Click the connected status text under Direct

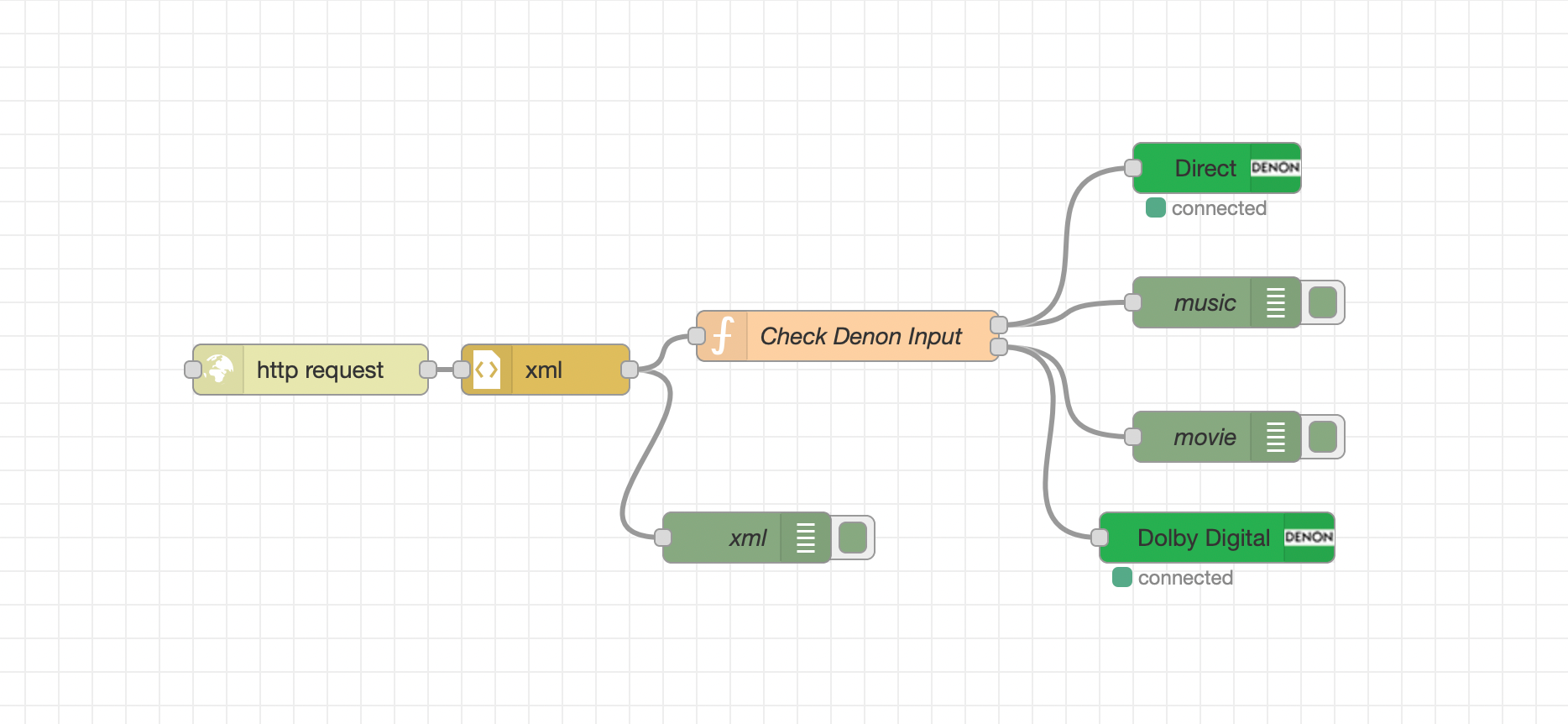(x=1219, y=208)
